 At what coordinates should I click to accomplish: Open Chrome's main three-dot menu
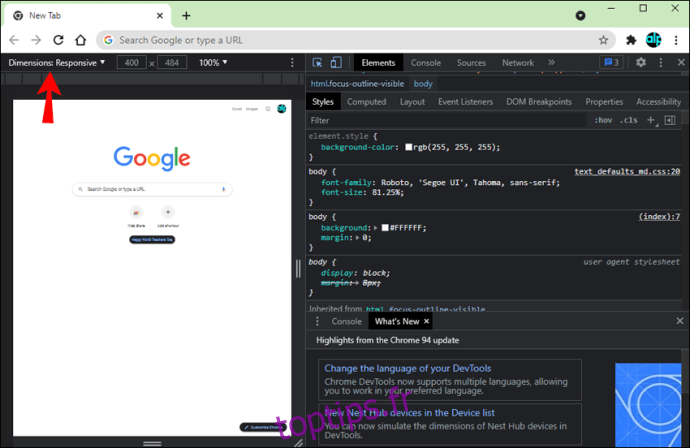[676, 40]
